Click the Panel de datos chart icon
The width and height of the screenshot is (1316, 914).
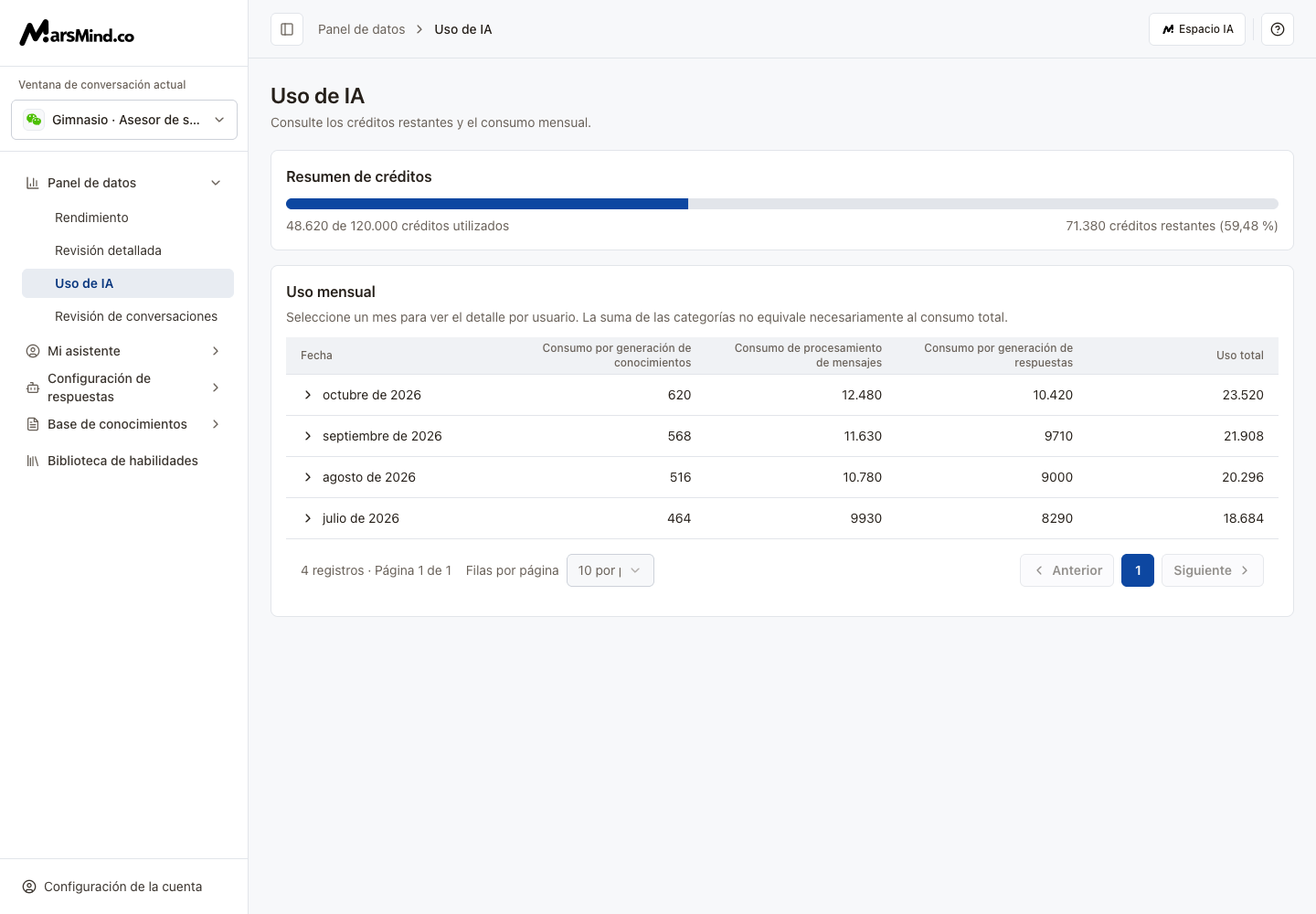point(33,183)
